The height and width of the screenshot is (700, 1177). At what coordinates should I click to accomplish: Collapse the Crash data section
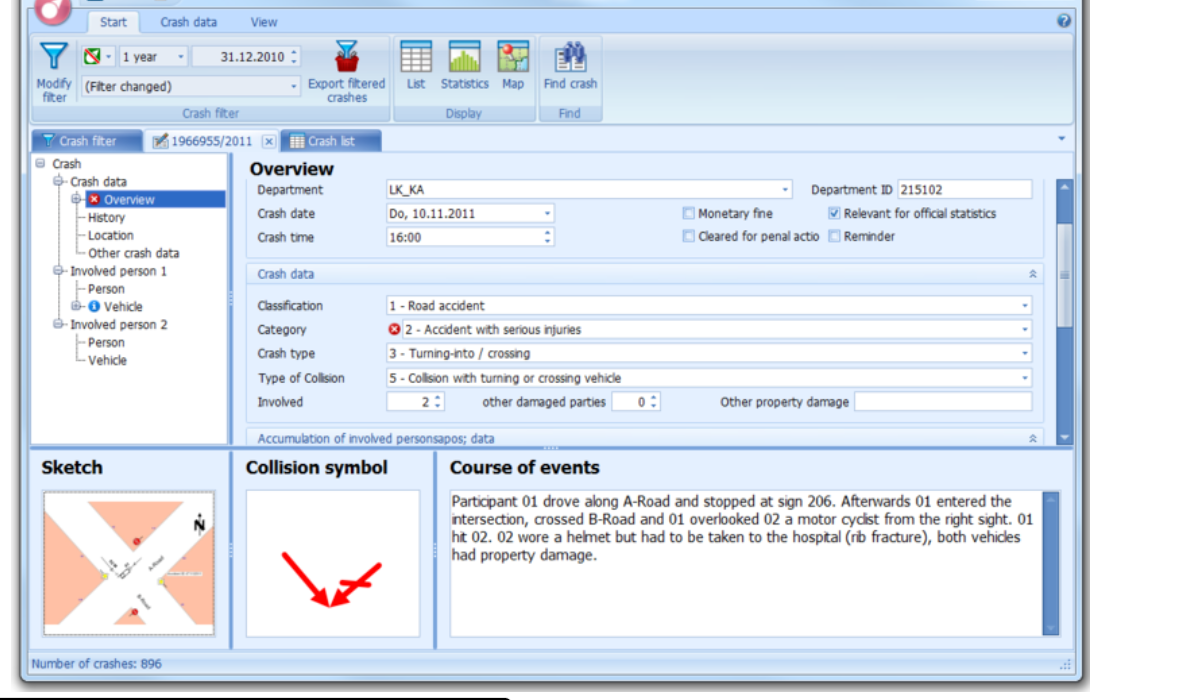coord(1032,274)
